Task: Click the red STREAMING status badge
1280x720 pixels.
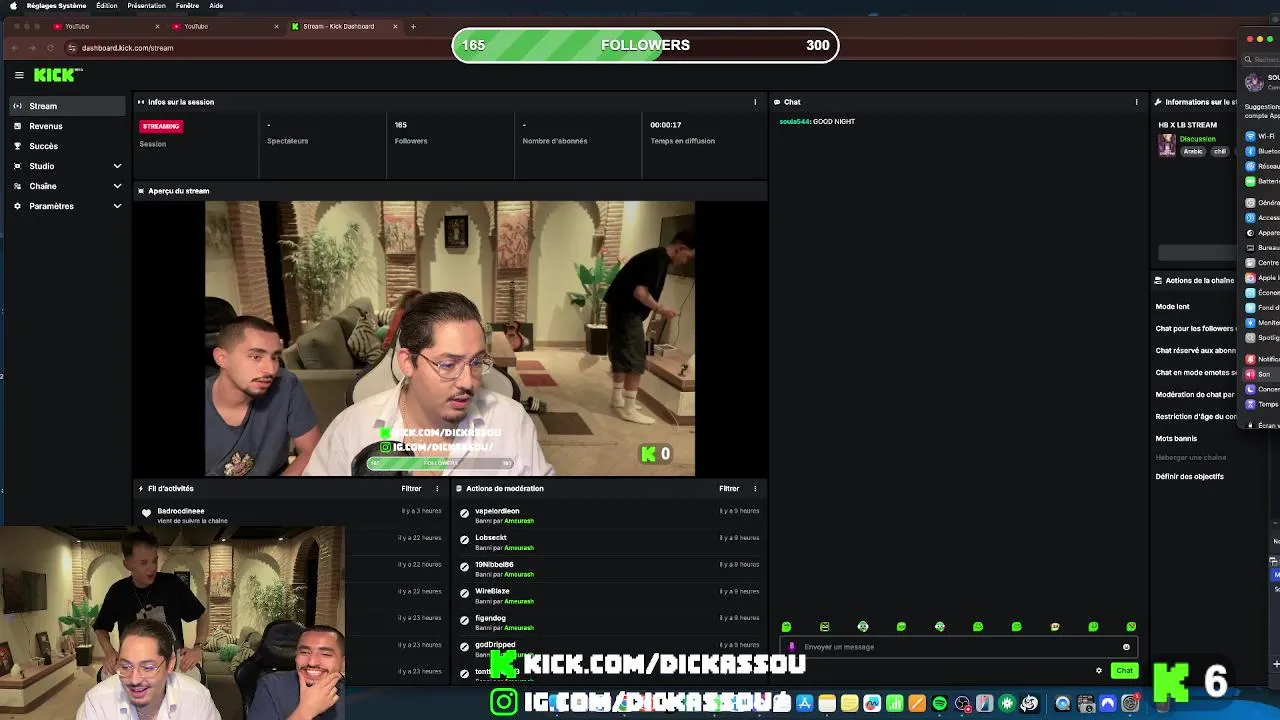Action: [161, 126]
